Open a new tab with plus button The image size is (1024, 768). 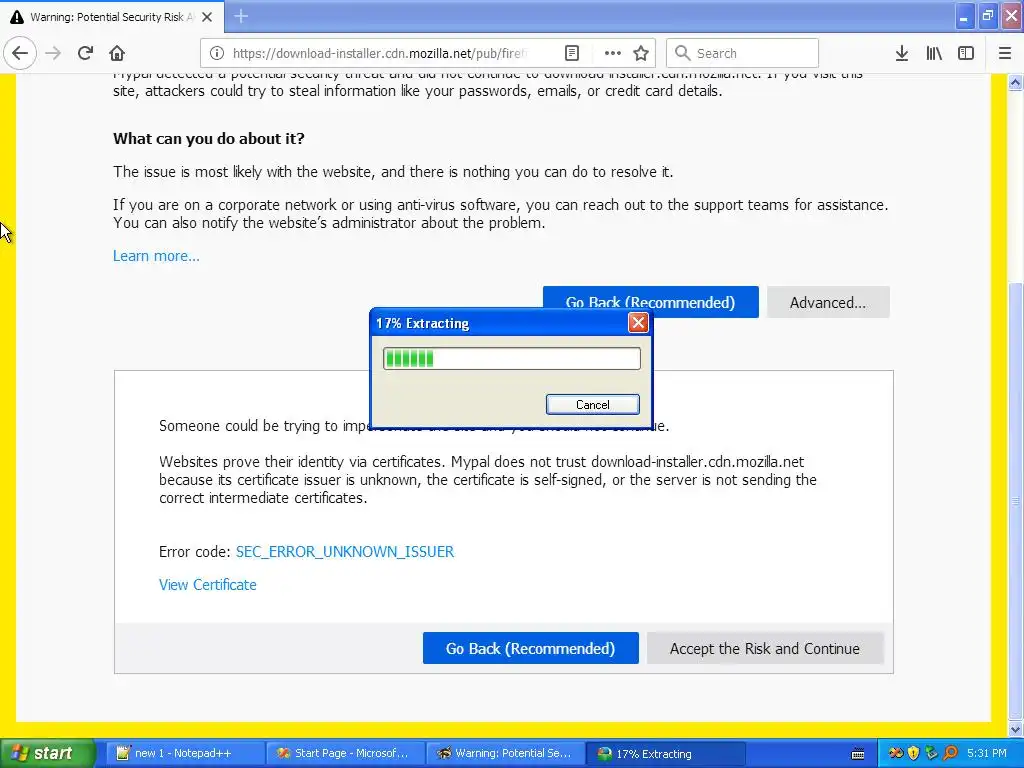(x=241, y=16)
